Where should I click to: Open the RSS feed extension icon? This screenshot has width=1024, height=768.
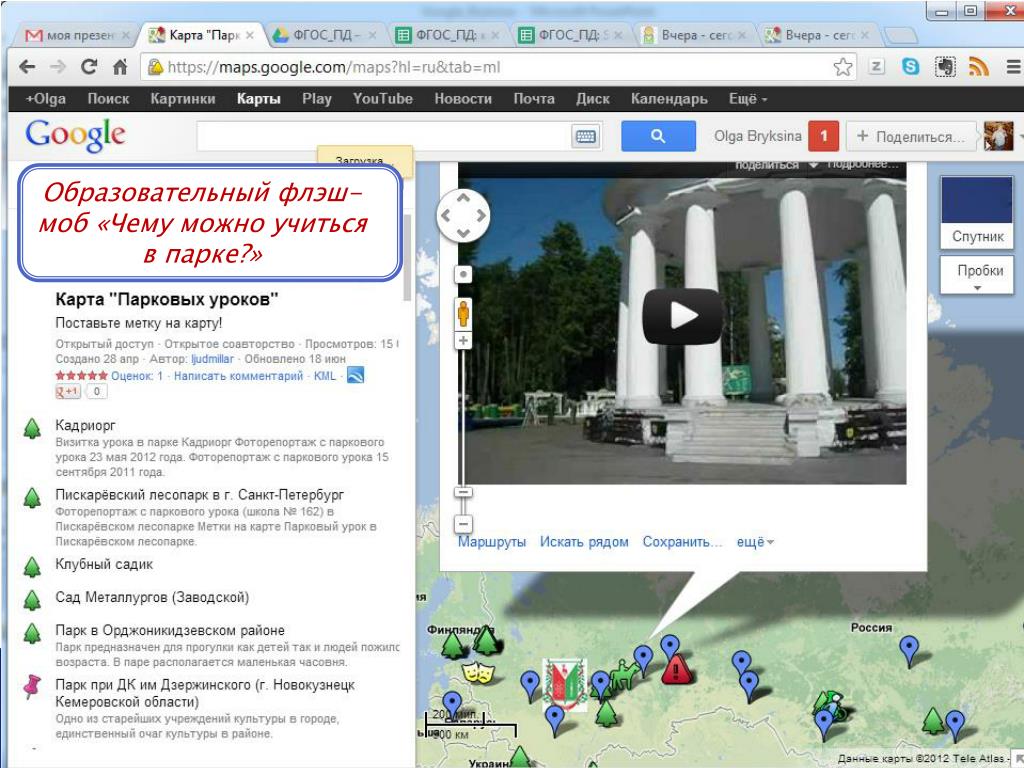tap(978, 66)
